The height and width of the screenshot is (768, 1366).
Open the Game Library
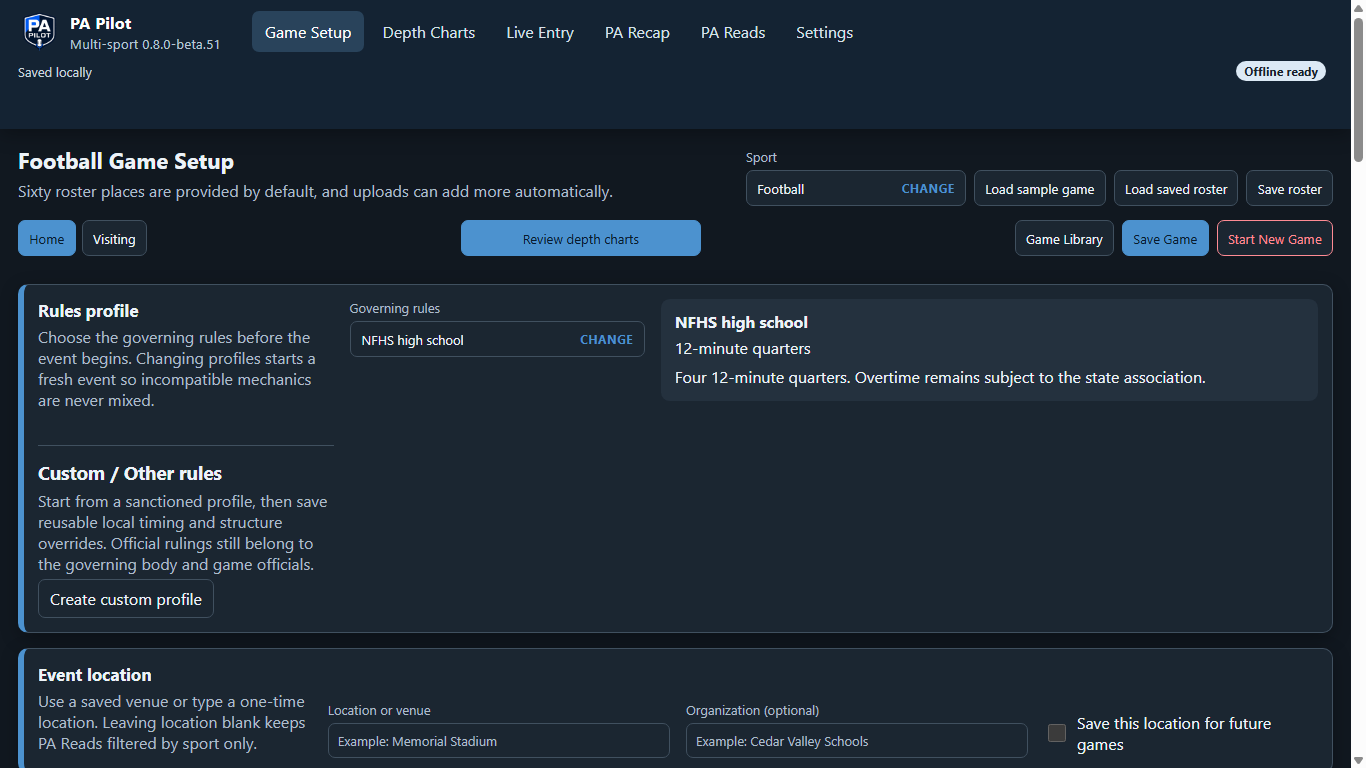[1064, 238]
